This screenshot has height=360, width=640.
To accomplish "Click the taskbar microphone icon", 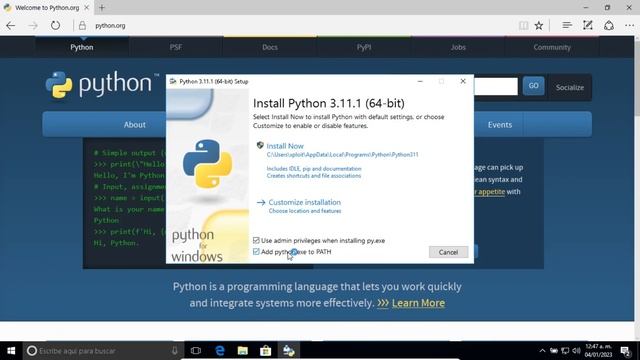I will [x=175, y=351].
